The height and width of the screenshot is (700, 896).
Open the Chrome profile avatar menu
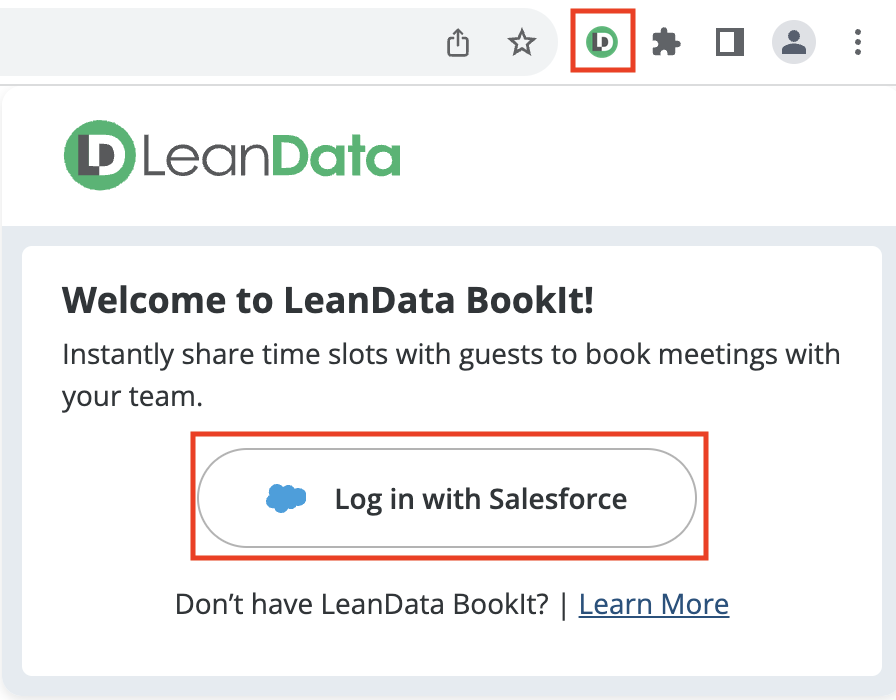click(x=794, y=43)
